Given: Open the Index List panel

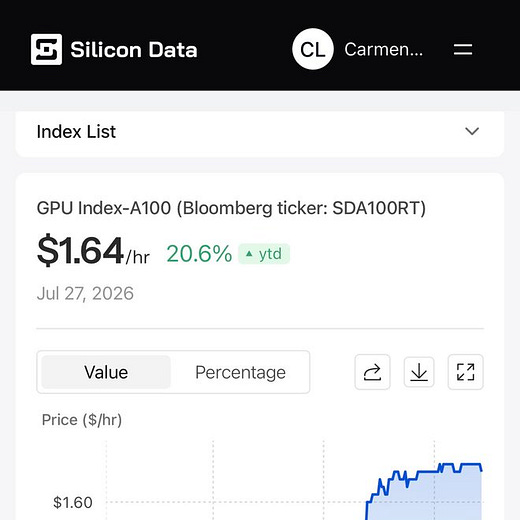Looking at the screenshot, I should (x=260, y=132).
